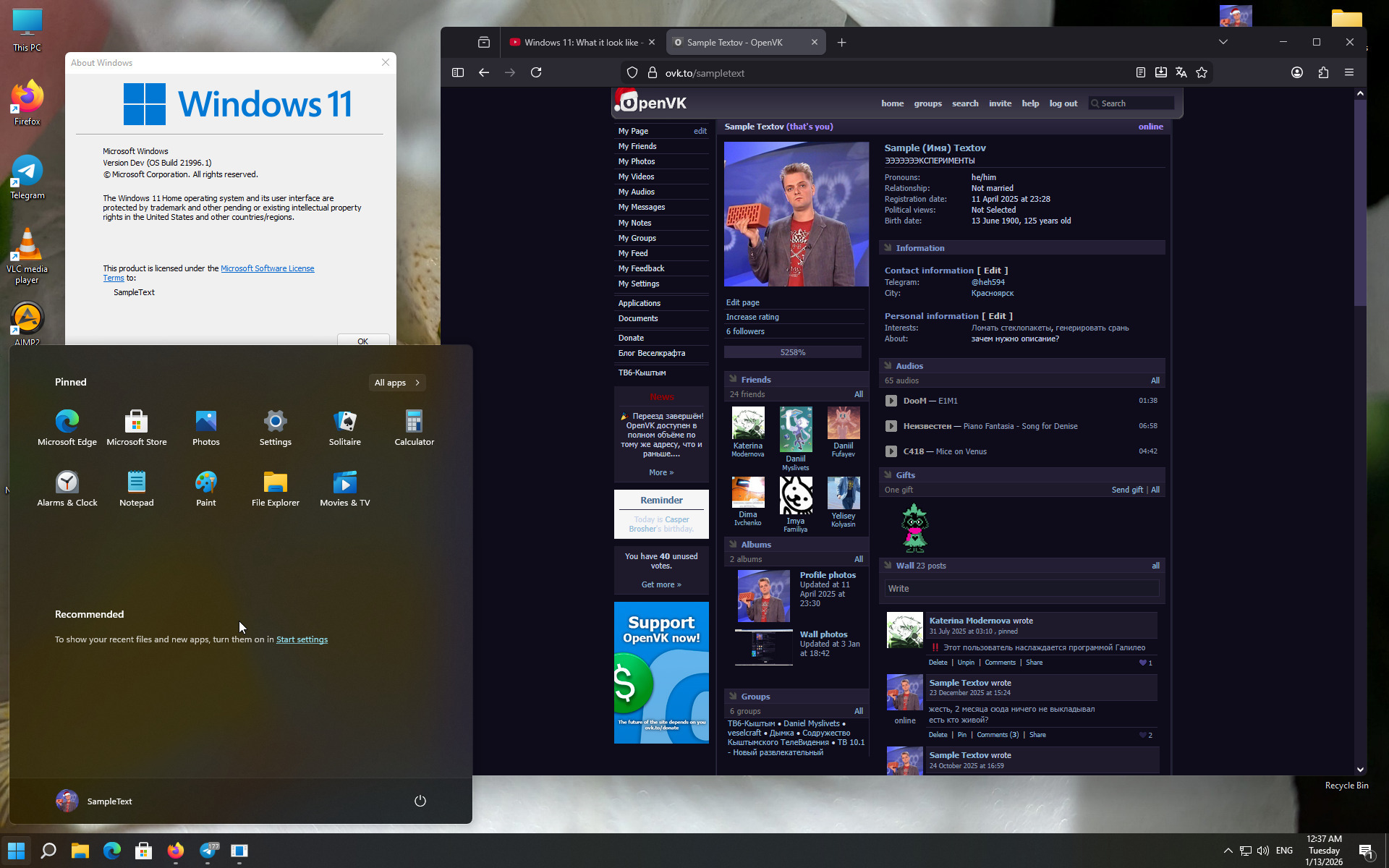1389x868 pixels.
Task: Expand All apps list chevron
Action: click(417, 383)
